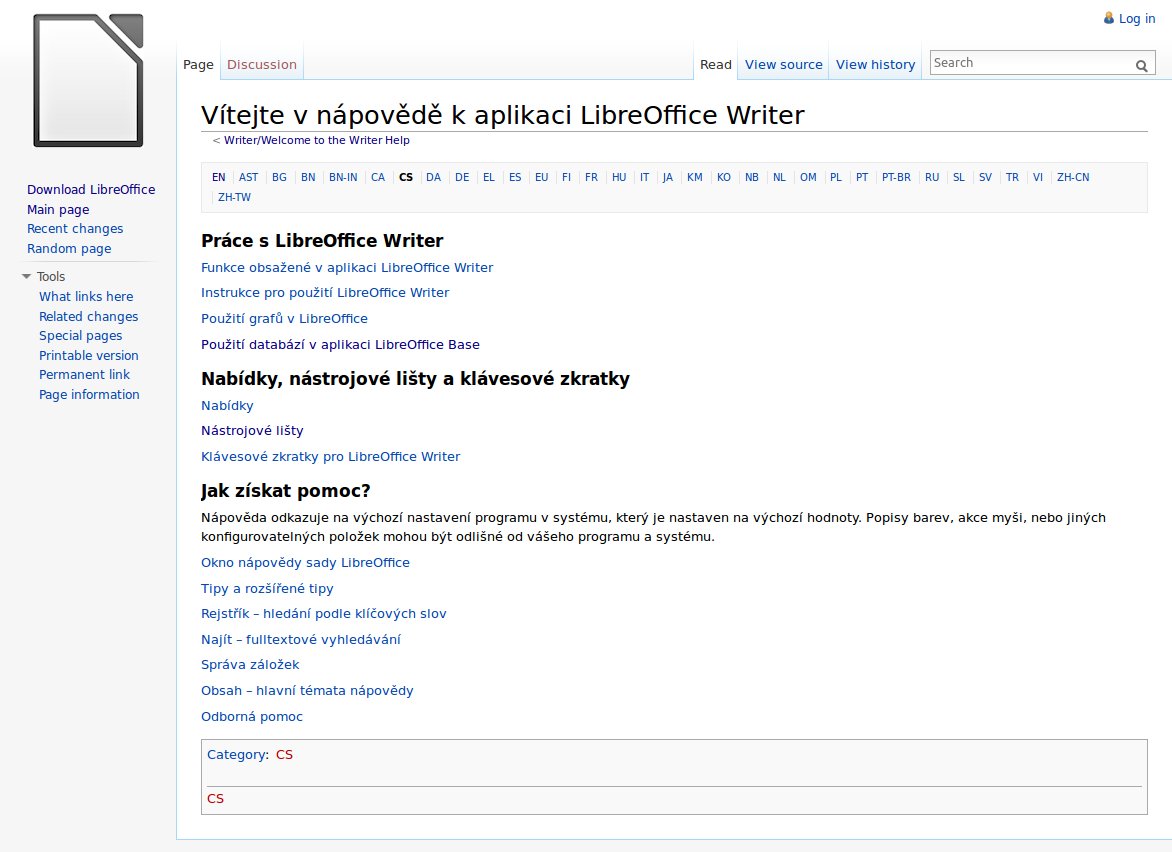Switch to the Discussion tab

tap(262, 64)
